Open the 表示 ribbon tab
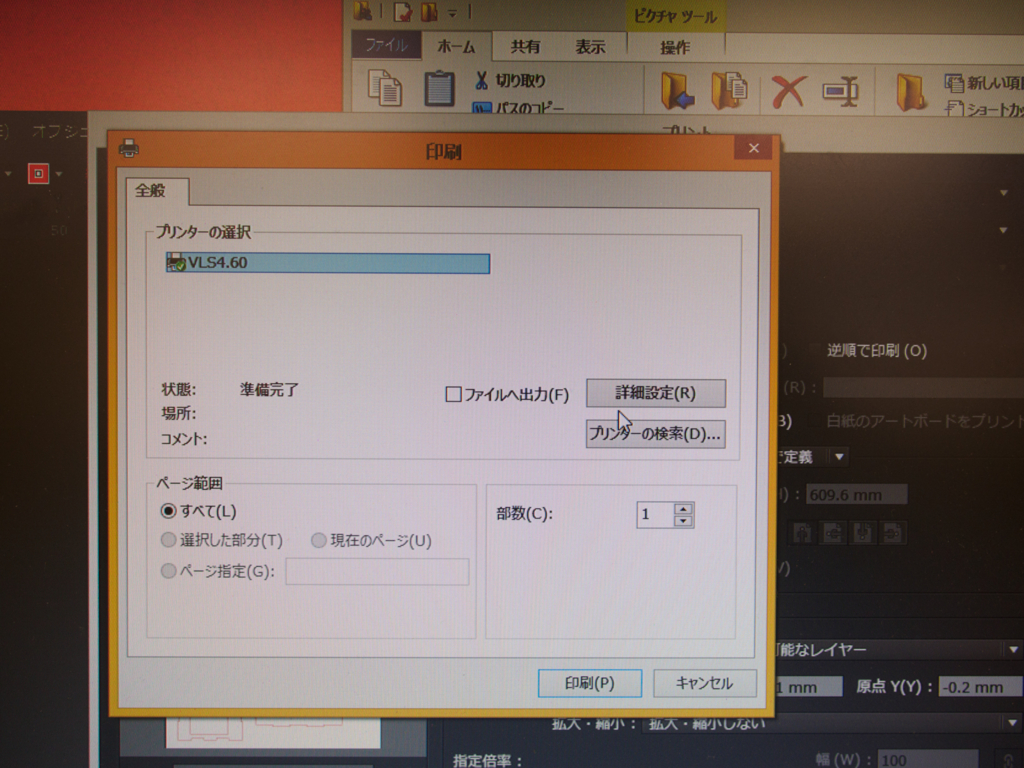 (x=590, y=47)
